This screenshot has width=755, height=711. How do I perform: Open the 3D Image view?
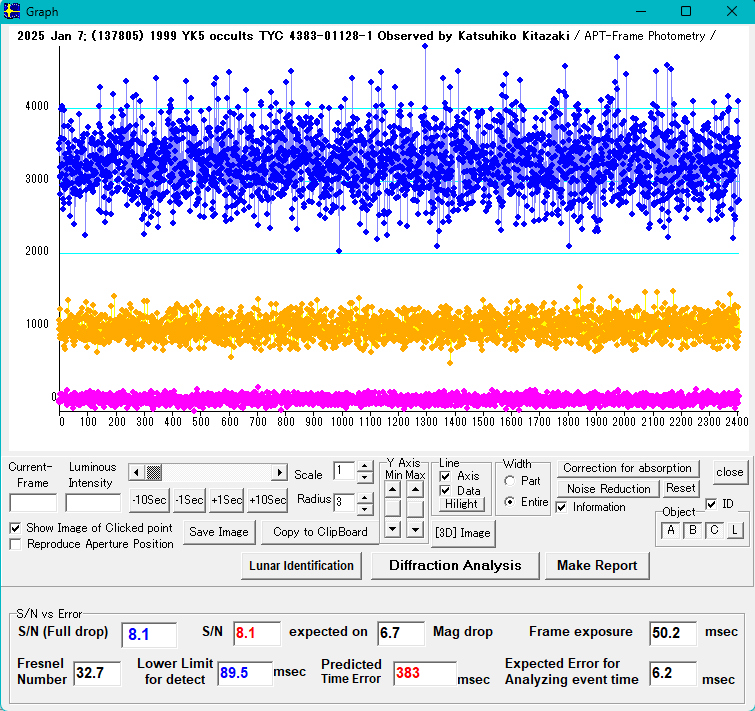[461, 532]
